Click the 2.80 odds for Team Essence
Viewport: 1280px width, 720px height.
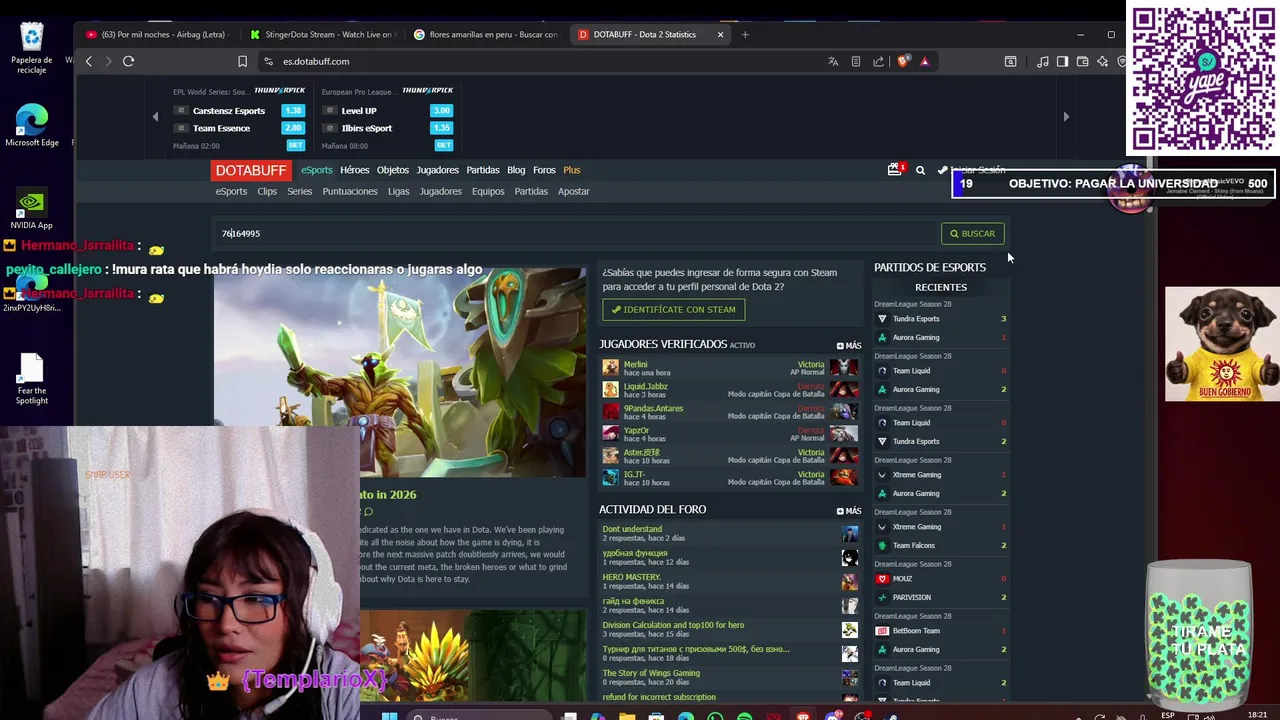coord(293,128)
